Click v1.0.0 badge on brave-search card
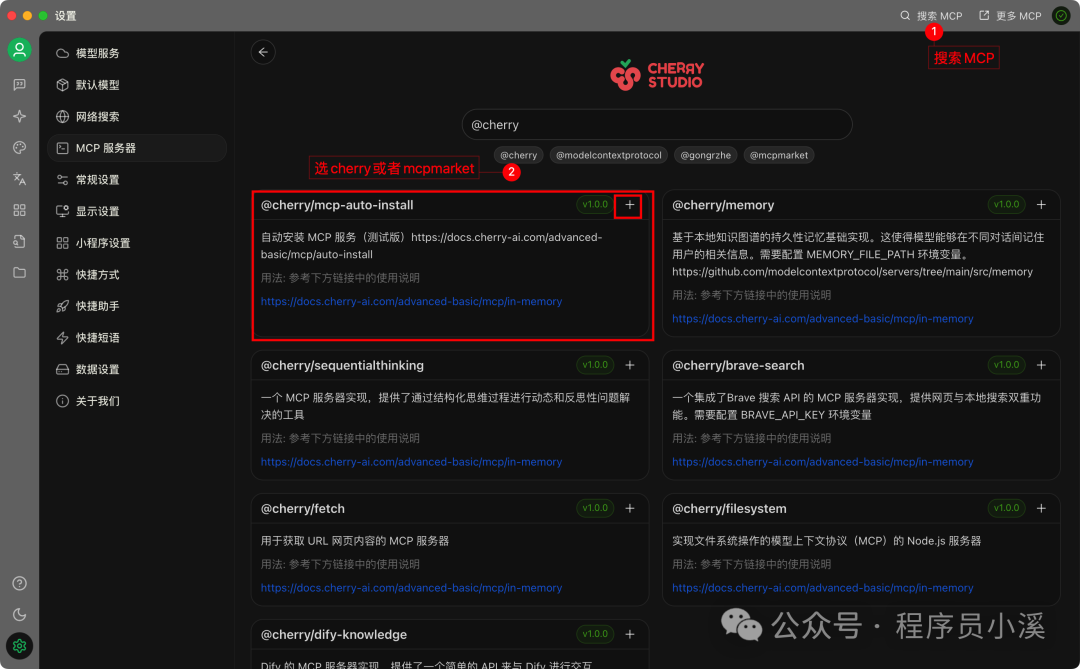The image size is (1080, 669). pos(1006,365)
